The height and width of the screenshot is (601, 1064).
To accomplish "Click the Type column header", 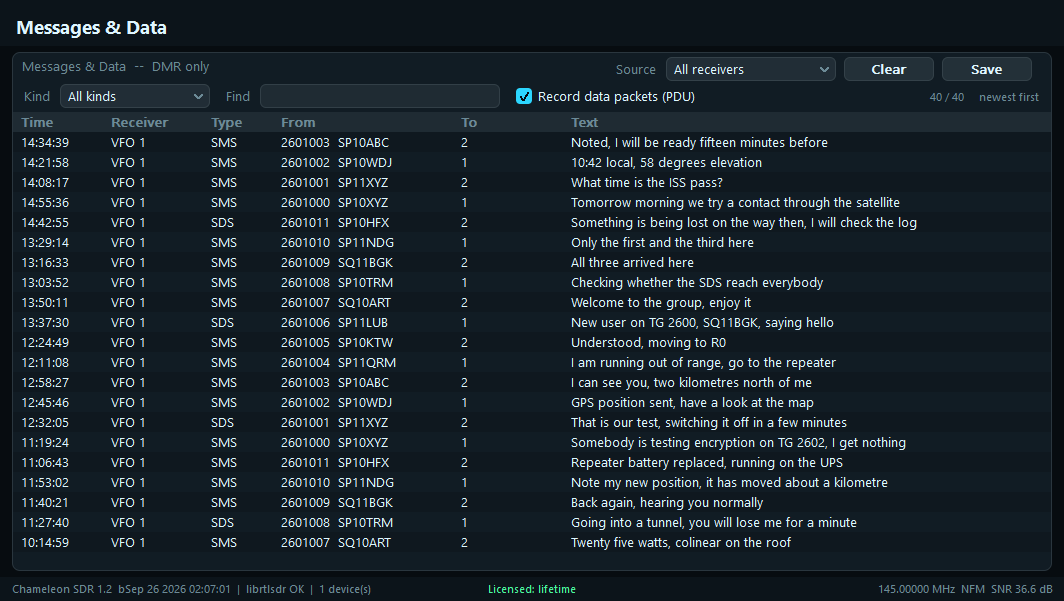I will tap(227, 123).
